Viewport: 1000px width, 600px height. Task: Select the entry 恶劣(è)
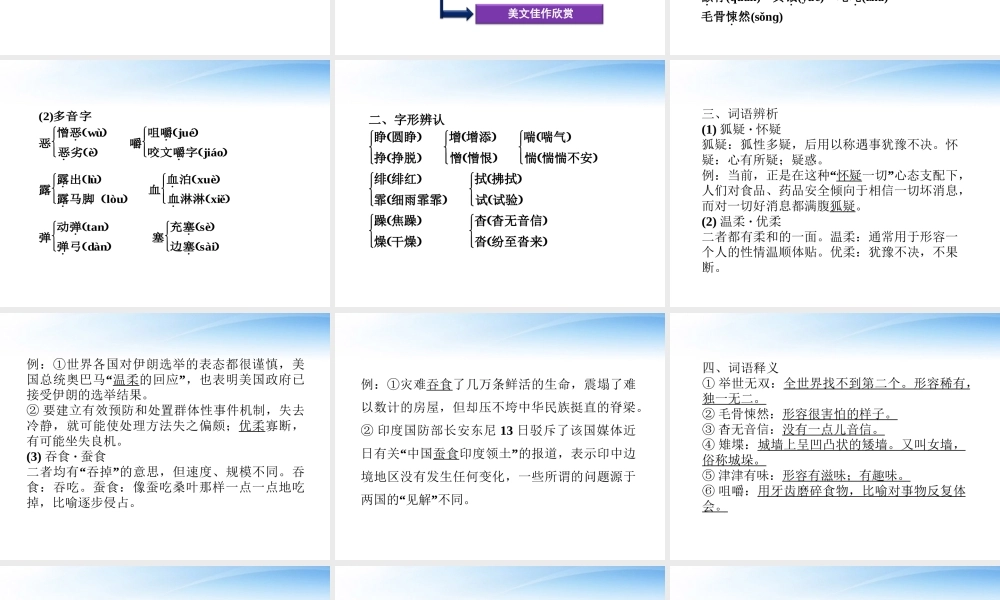[x=78, y=152]
